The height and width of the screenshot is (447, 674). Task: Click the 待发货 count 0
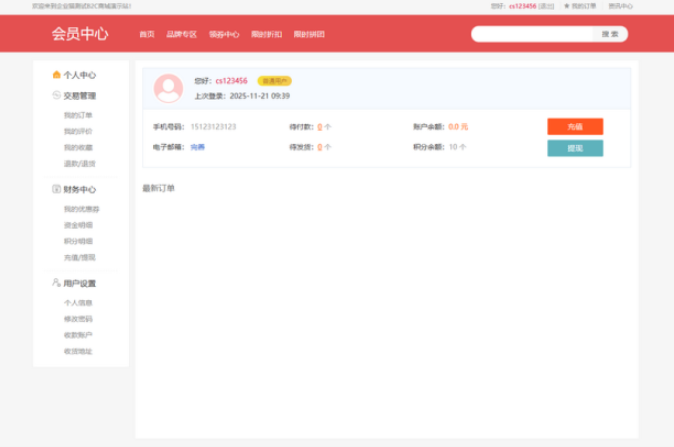[320, 147]
